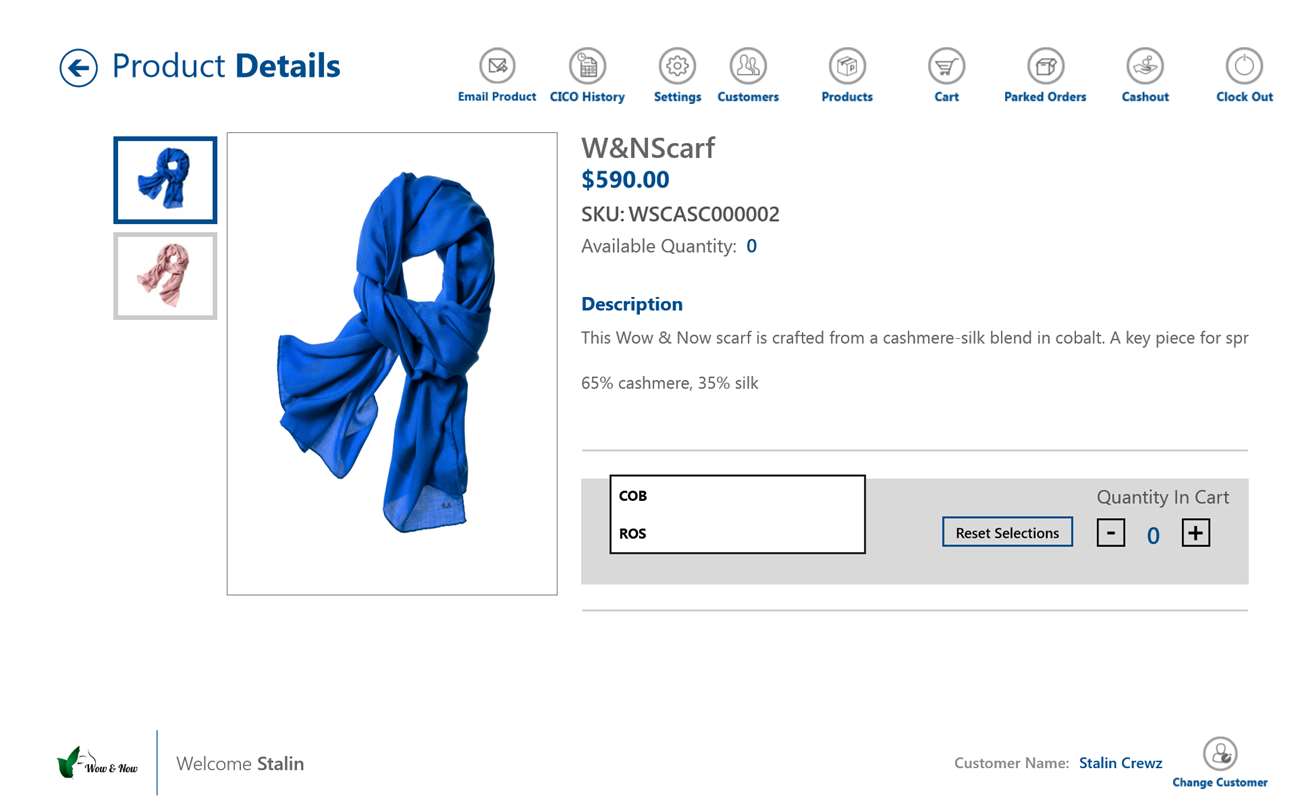1296x810 pixels.
Task: Open the Cart icon
Action: coord(946,66)
